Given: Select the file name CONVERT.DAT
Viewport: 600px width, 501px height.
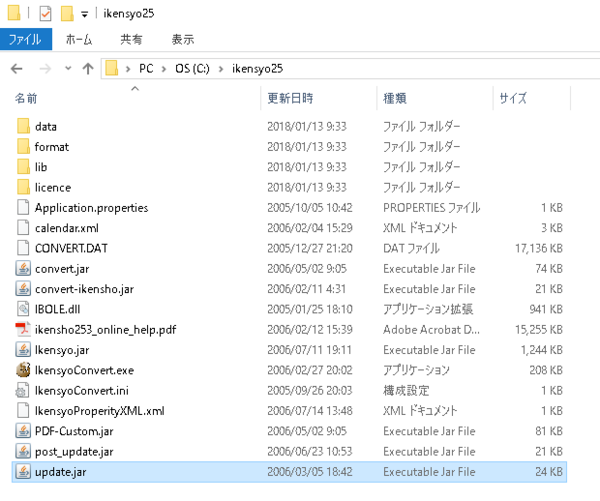Looking at the screenshot, I should 71,248.
